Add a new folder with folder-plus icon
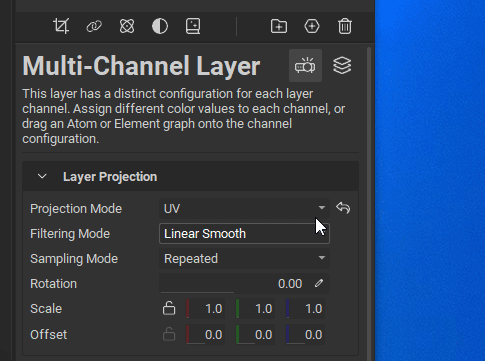Screen dimensions: 485x361 (279, 26)
